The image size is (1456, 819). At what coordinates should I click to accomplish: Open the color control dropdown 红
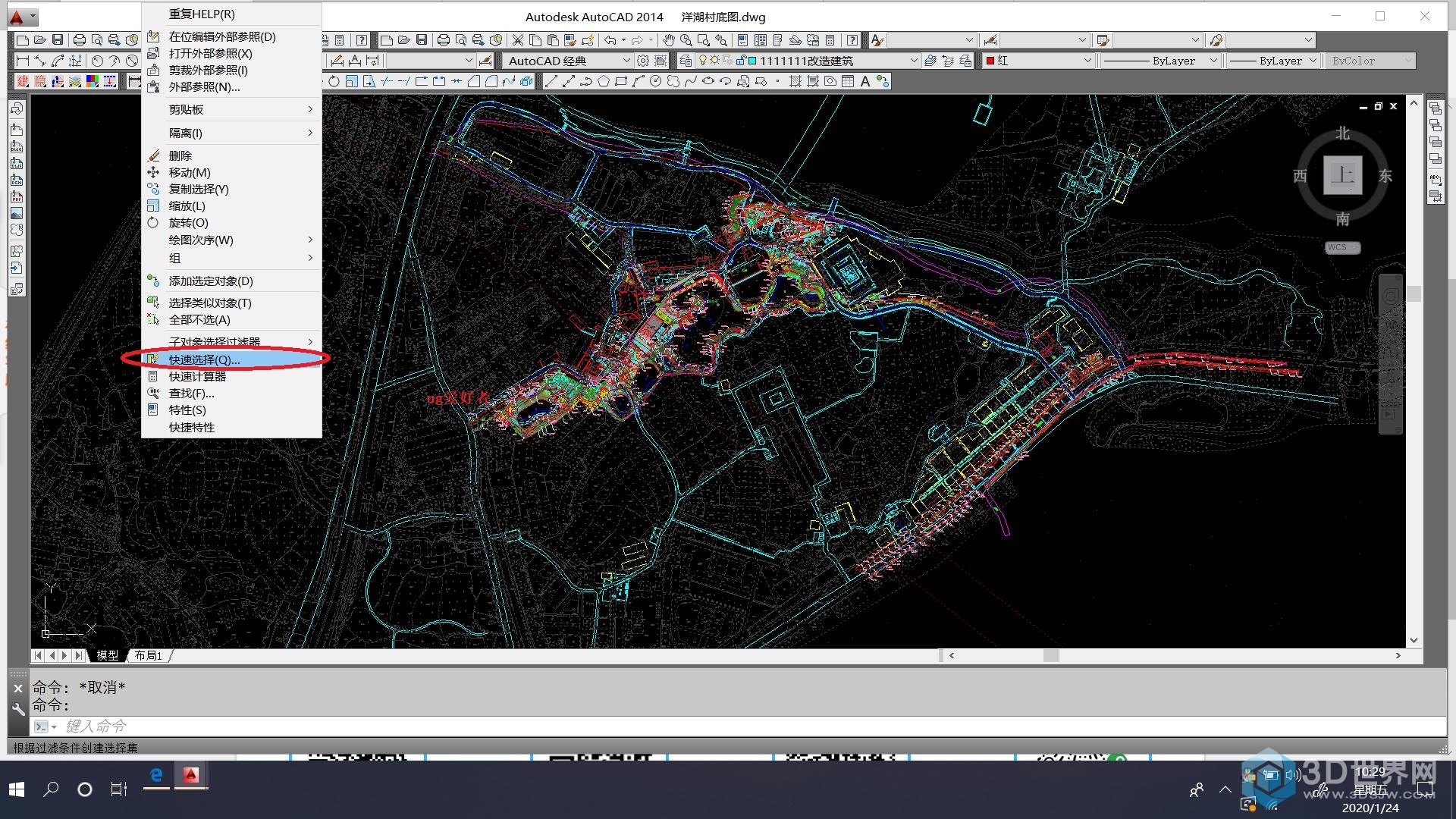pos(1038,61)
